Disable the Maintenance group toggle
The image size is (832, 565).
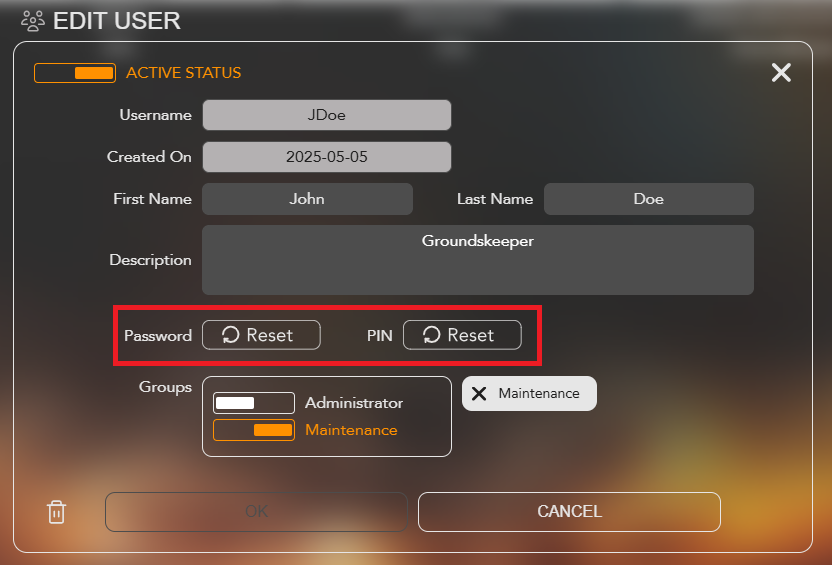(x=253, y=430)
